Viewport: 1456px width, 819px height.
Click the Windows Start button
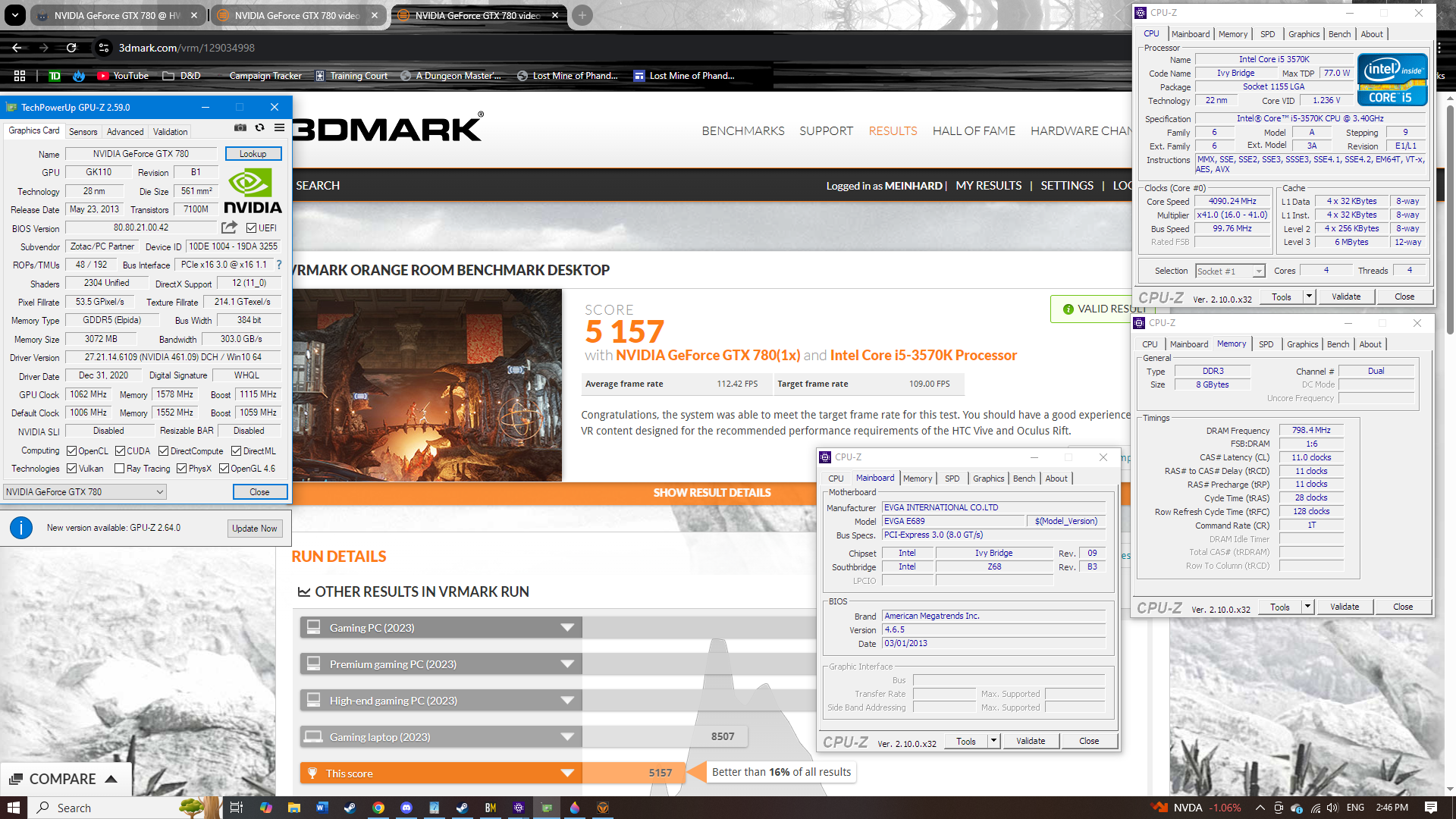coord(14,808)
